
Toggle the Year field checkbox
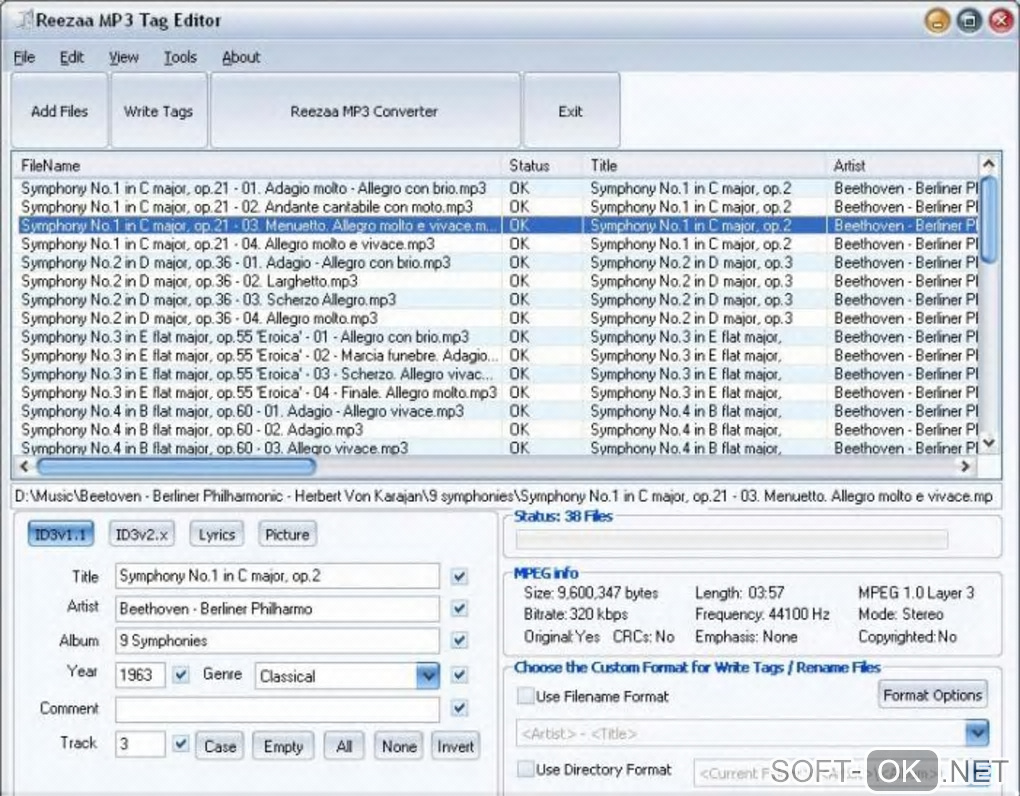(181, 674)
